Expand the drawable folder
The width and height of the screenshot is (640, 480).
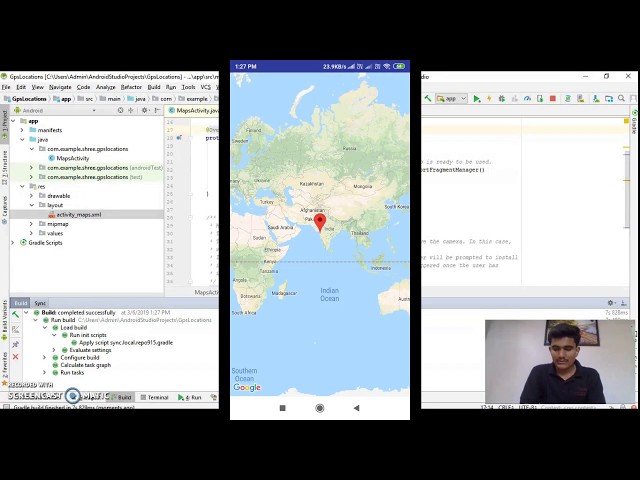31,196
